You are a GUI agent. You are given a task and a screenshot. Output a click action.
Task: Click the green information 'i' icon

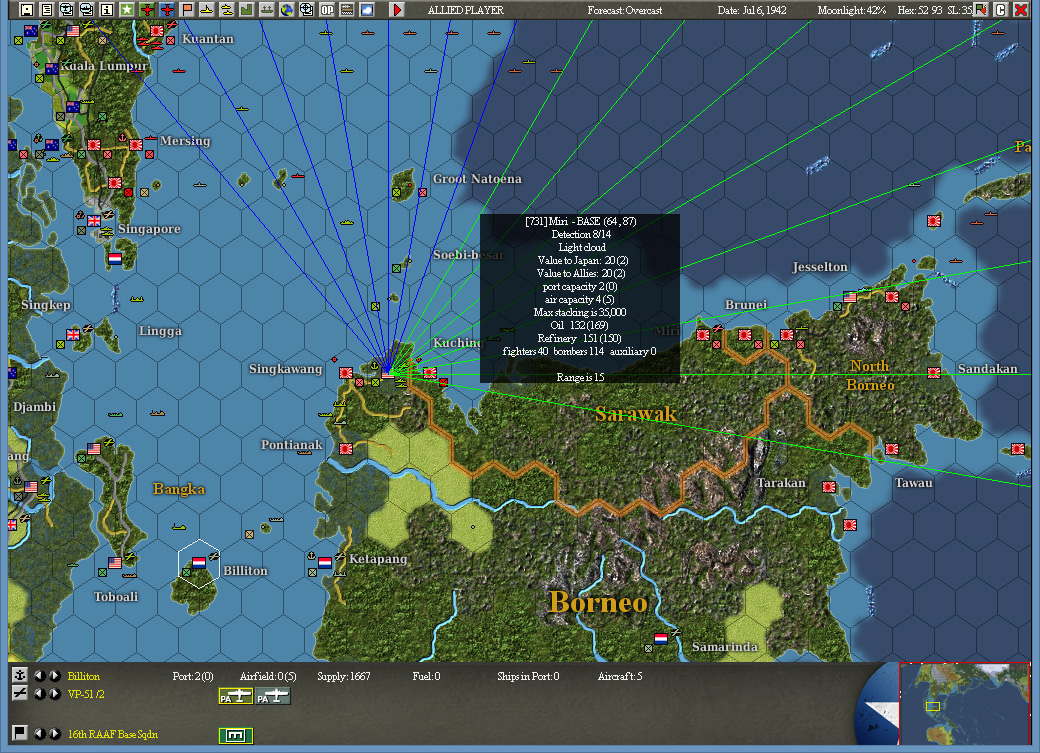(107, 10)
